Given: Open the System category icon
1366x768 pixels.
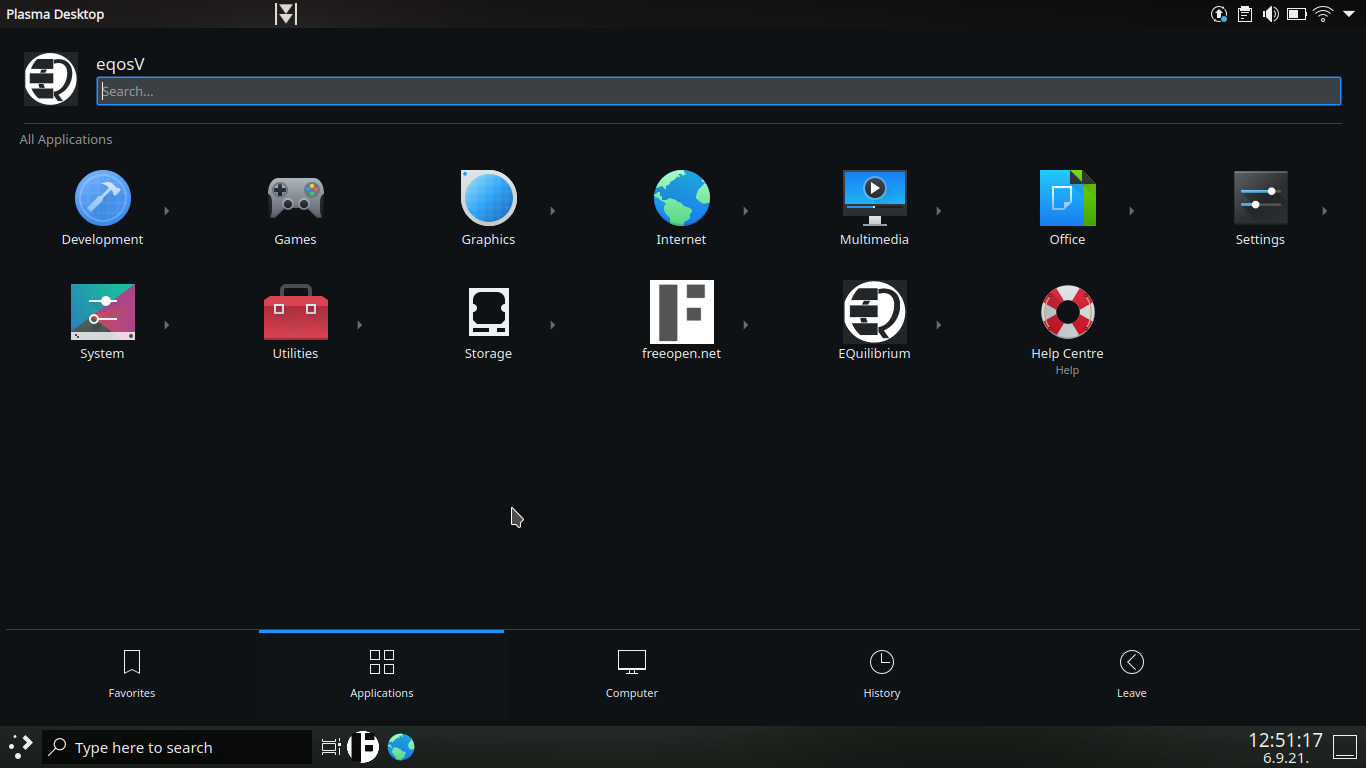Looking at the screenshot, I should point(102,312).
